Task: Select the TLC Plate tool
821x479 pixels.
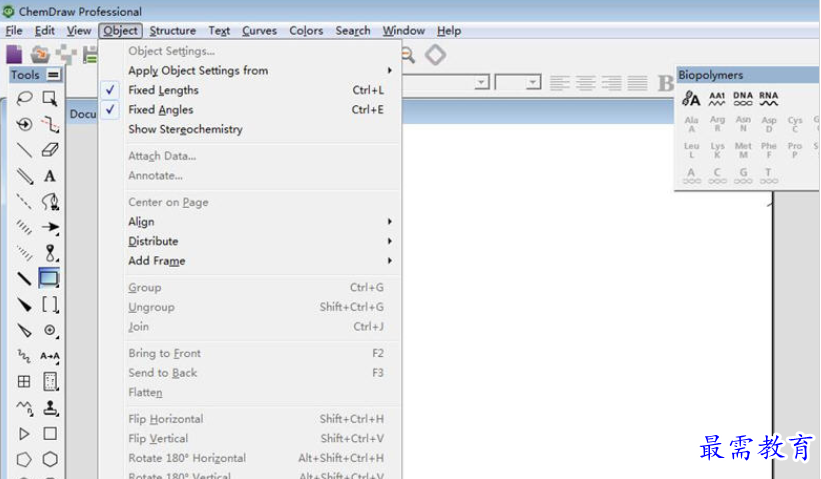Action: [50, 382]
